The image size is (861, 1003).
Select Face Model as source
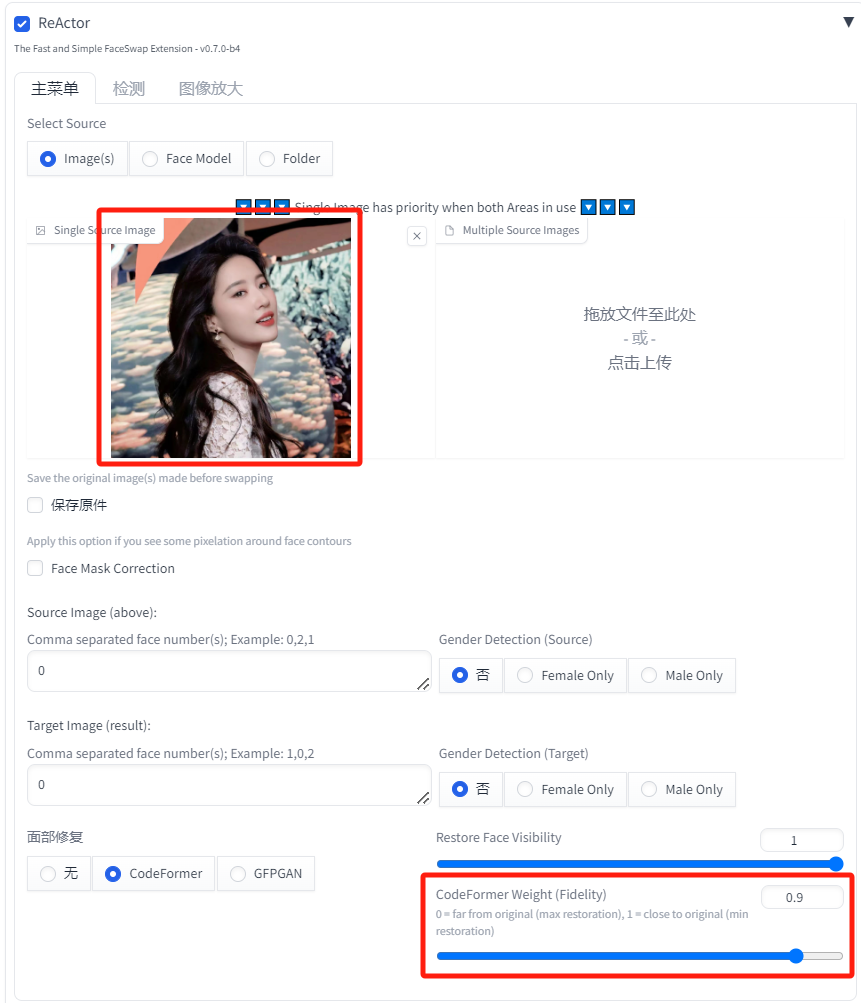(186, 159)
